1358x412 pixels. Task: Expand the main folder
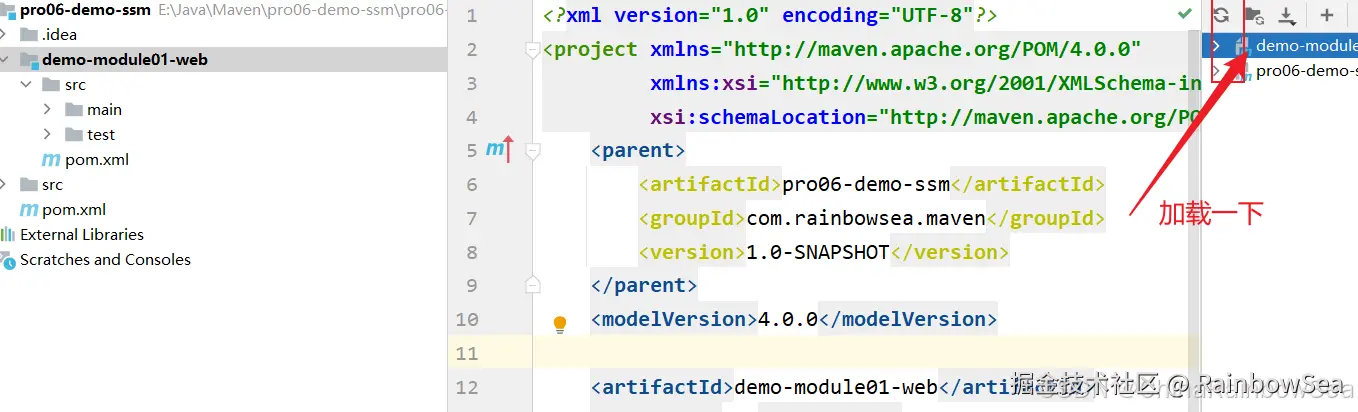pos(47,110)
